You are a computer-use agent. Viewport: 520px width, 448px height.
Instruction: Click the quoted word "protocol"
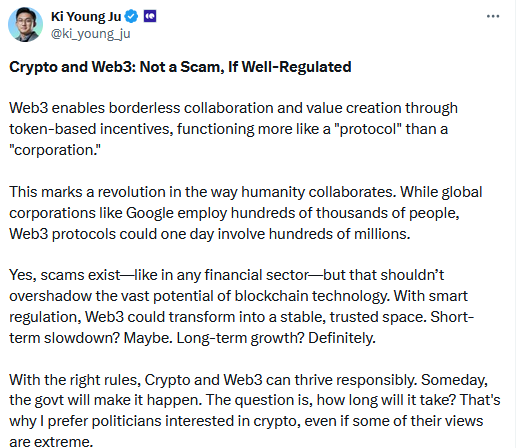(x=370, y=129)
